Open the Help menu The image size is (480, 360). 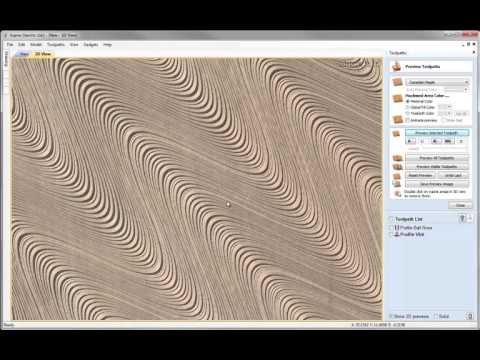point(107,44)
